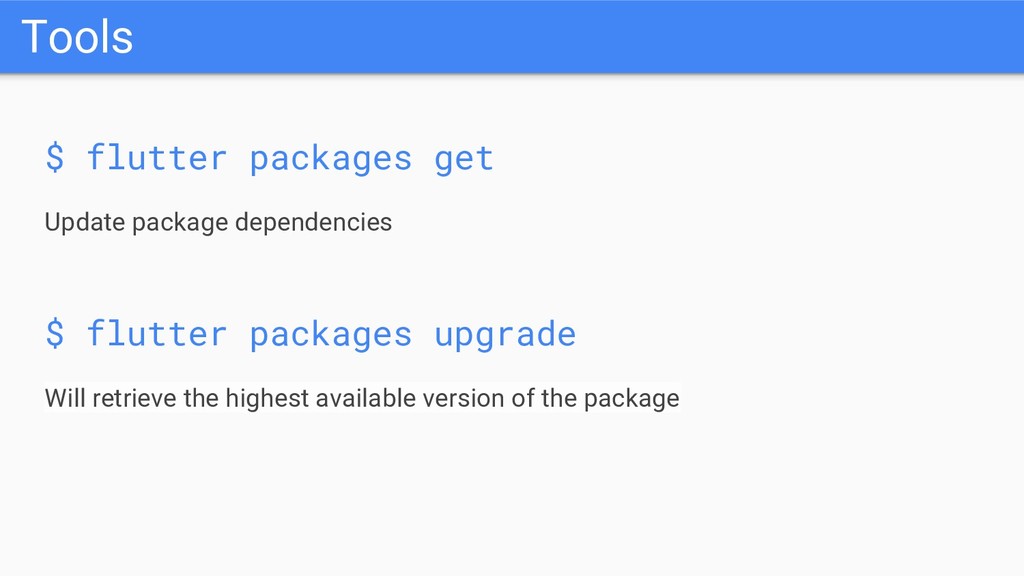
Task: Click the blue header bar background
Action: click(x=512, y=37)
